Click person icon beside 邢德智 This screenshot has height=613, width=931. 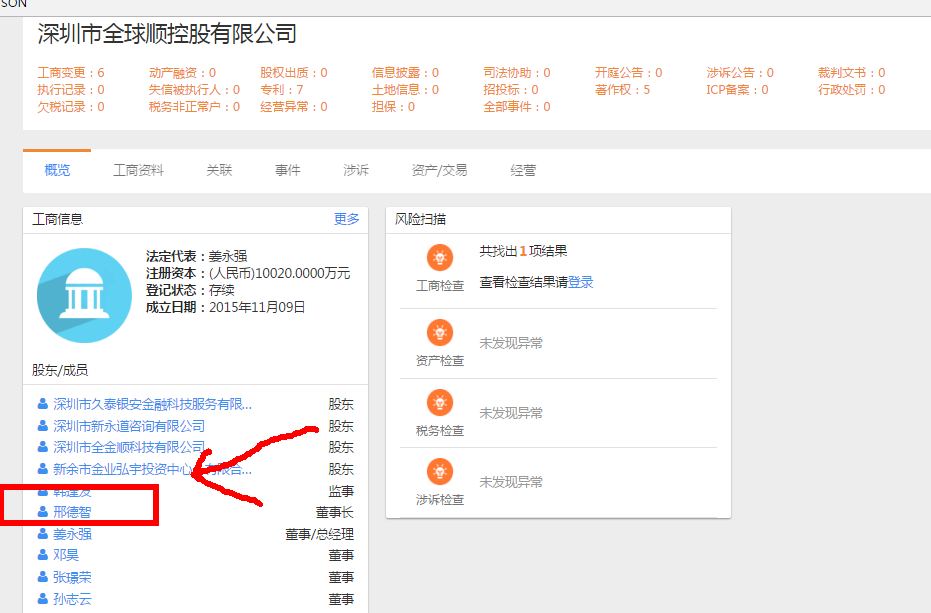43,511
